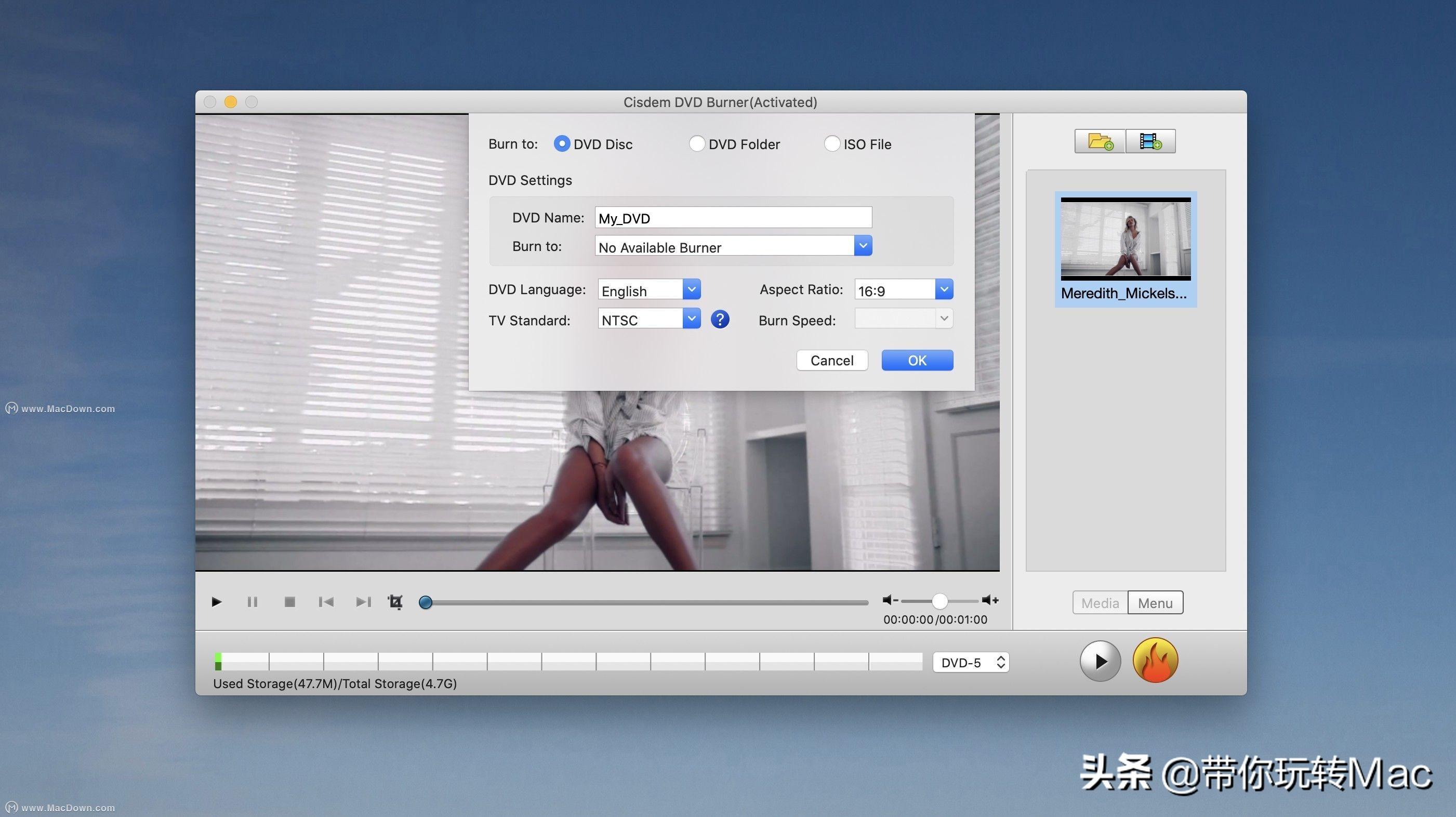Expand the TV Standard dropdown
This screenshot has height=817, width=1456.
[x=693, y=319]
